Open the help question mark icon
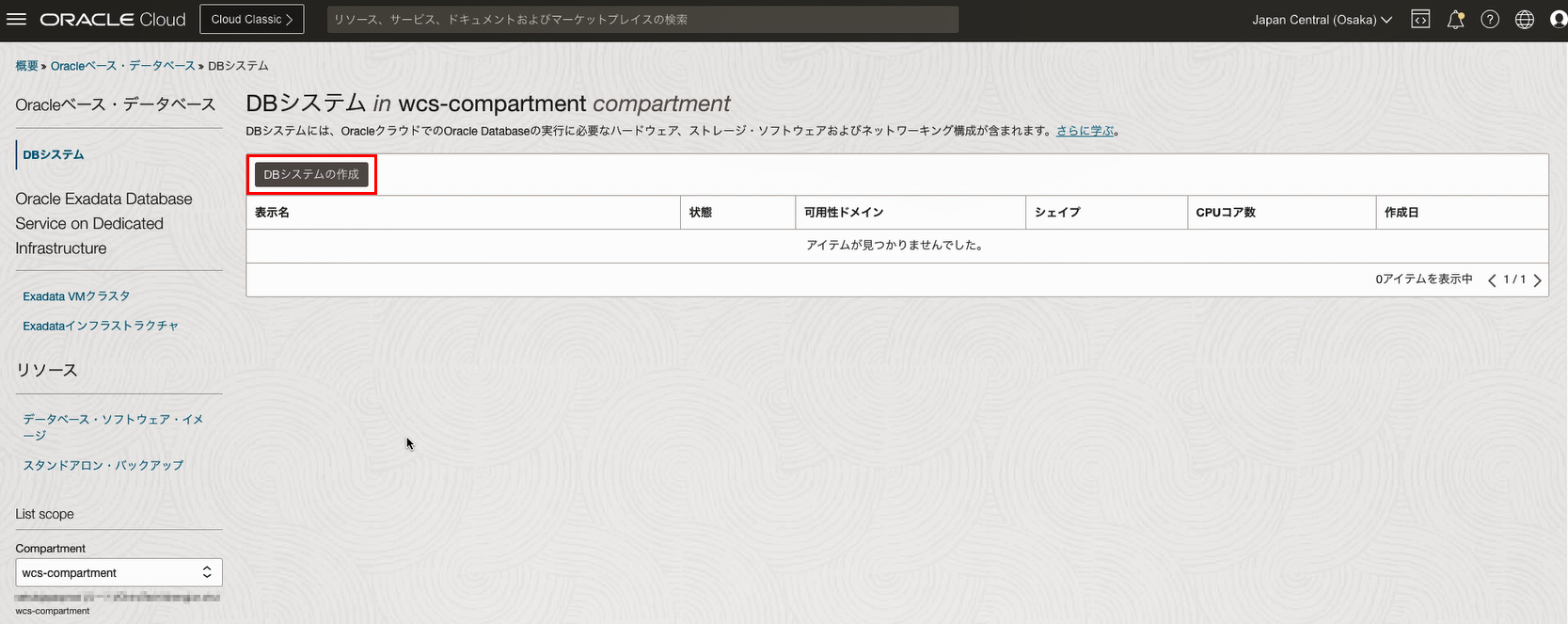 (1490, 20)
